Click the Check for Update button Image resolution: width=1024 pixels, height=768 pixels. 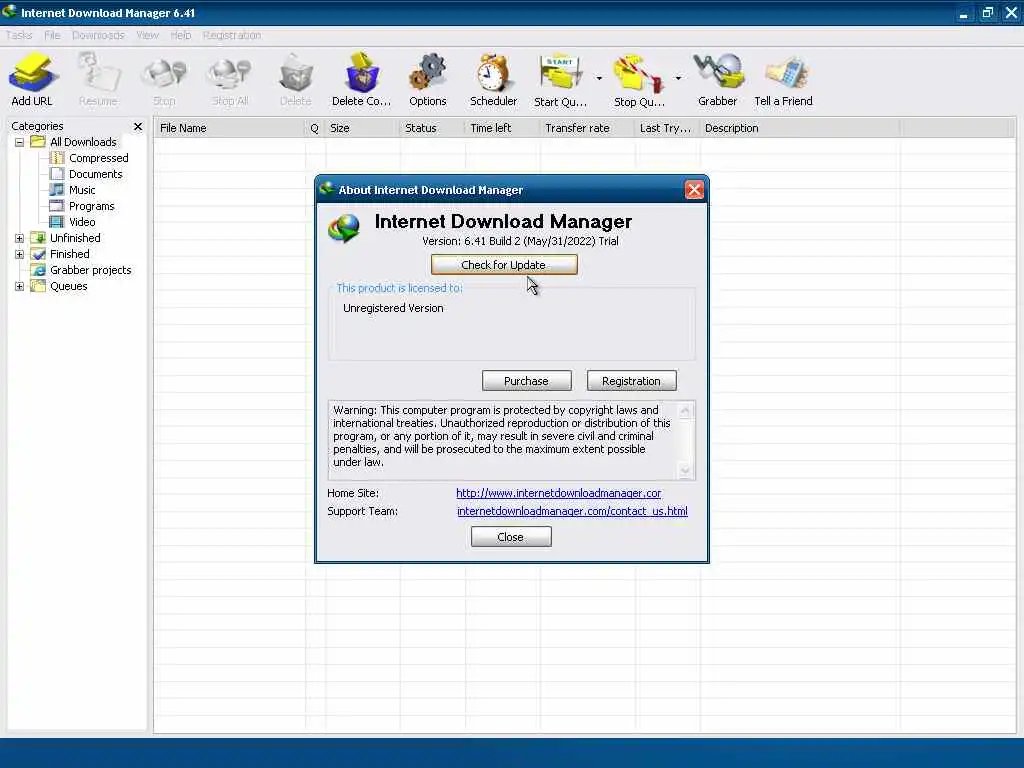[504, 264]
